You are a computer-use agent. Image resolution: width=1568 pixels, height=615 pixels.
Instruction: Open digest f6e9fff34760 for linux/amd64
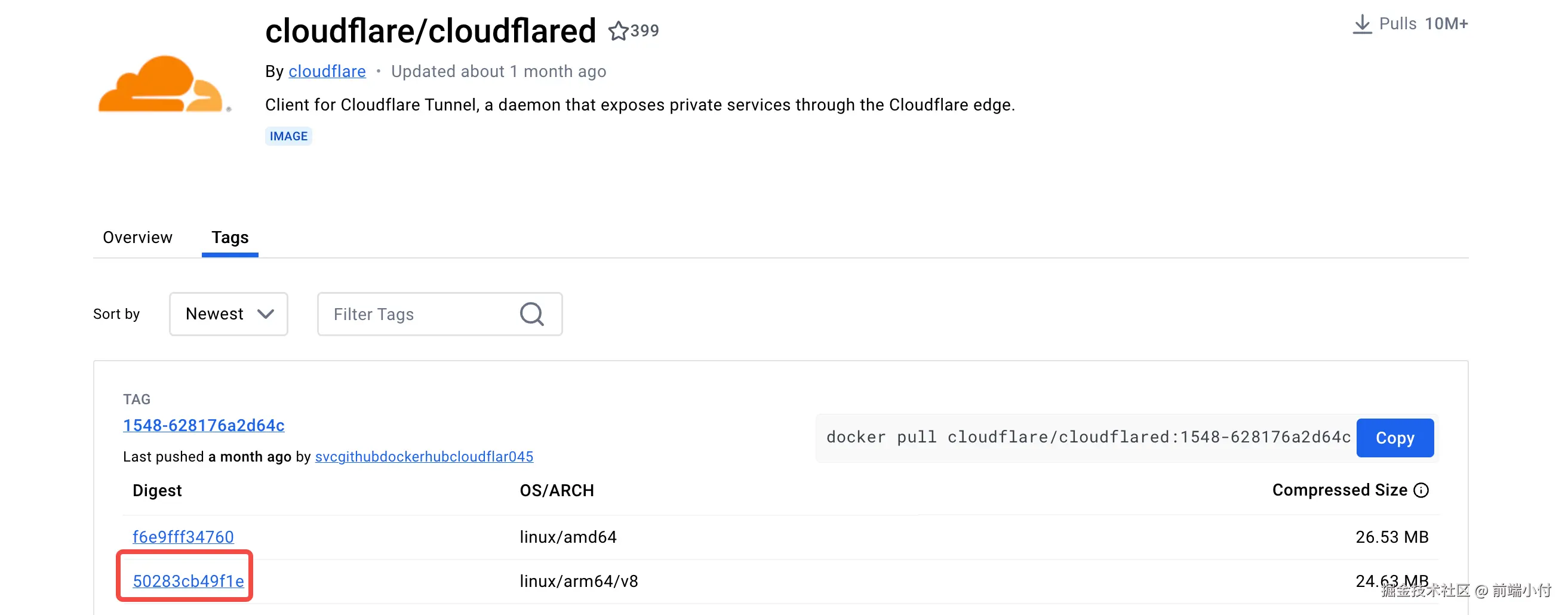[183, 536]
